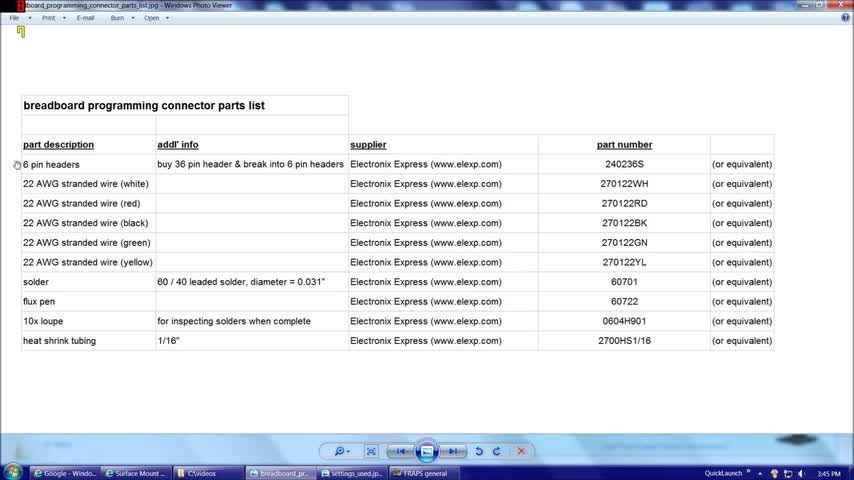Select breadboard_pr taskbar button
The height and width of the screenshot is (480, 854).
280,473
